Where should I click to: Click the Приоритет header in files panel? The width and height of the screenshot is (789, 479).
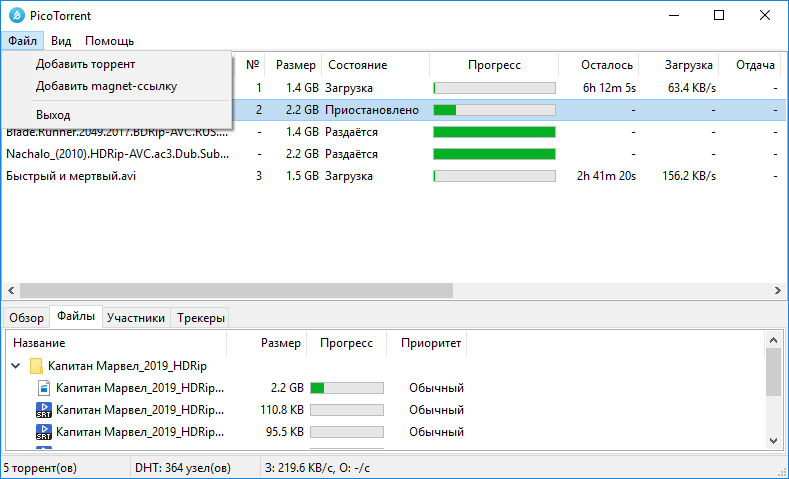427,343
